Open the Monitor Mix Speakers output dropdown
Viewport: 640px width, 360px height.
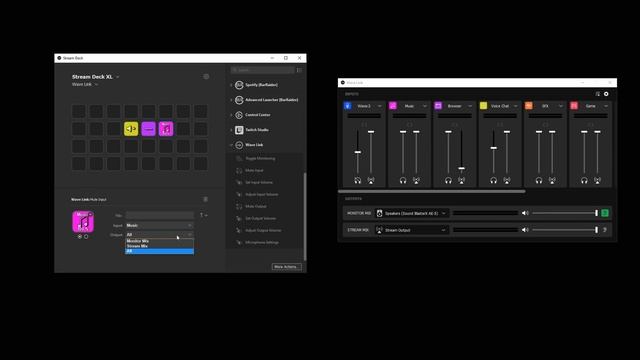coord(411,213)
